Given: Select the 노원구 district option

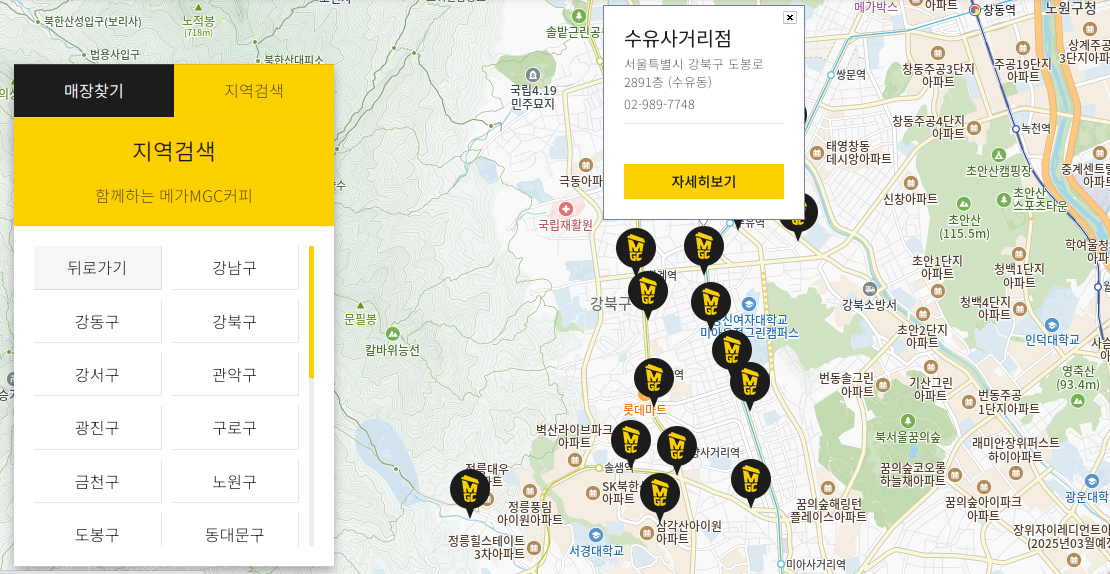Looking at the screenshot, I should (235, 482).
